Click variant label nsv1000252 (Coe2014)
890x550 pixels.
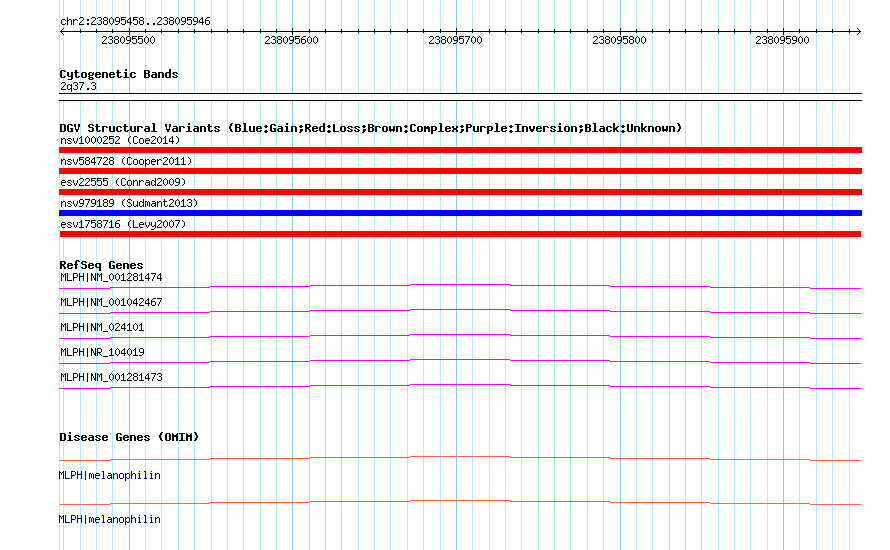(120, 140)
